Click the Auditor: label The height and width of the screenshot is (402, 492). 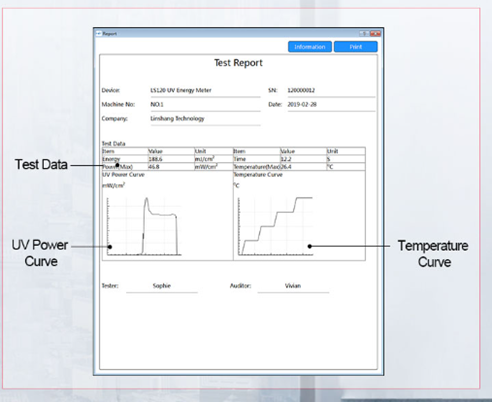coord(240,286)
